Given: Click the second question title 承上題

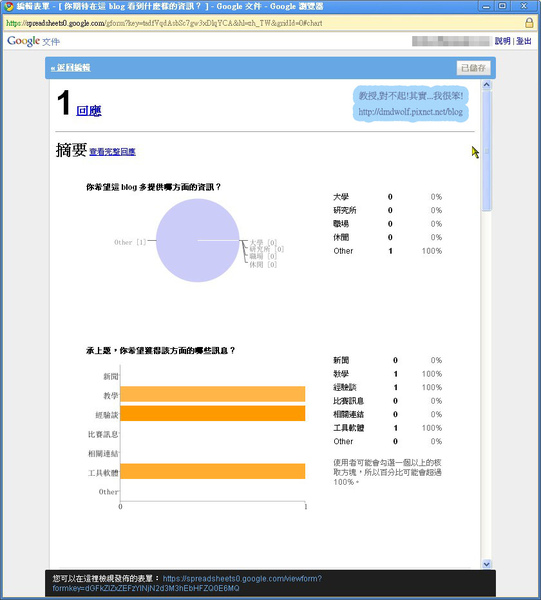Looking at the screenshot, I should 160,351.
